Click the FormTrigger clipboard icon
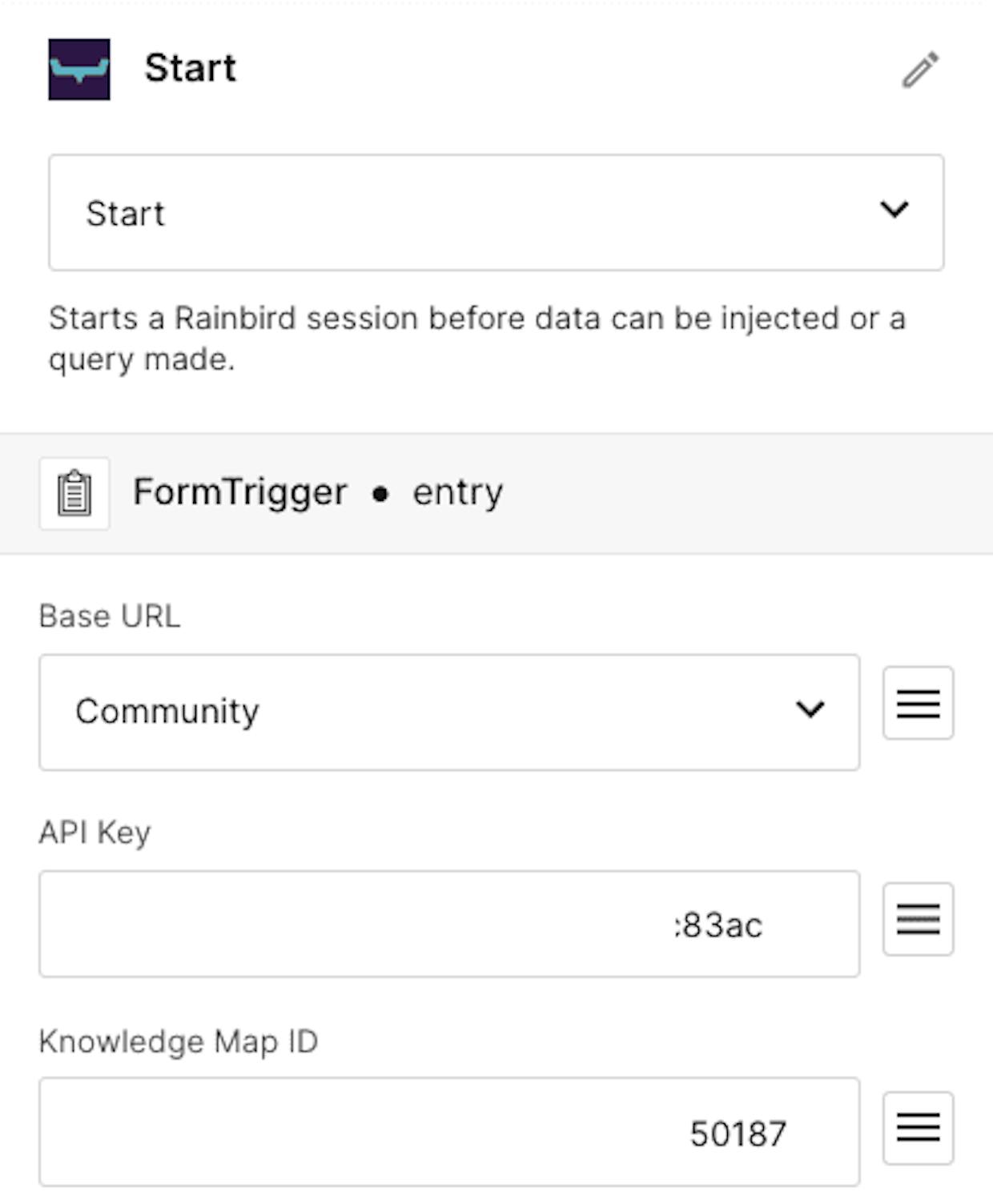Screen dimensions: 993x1204 click(74, 493)
